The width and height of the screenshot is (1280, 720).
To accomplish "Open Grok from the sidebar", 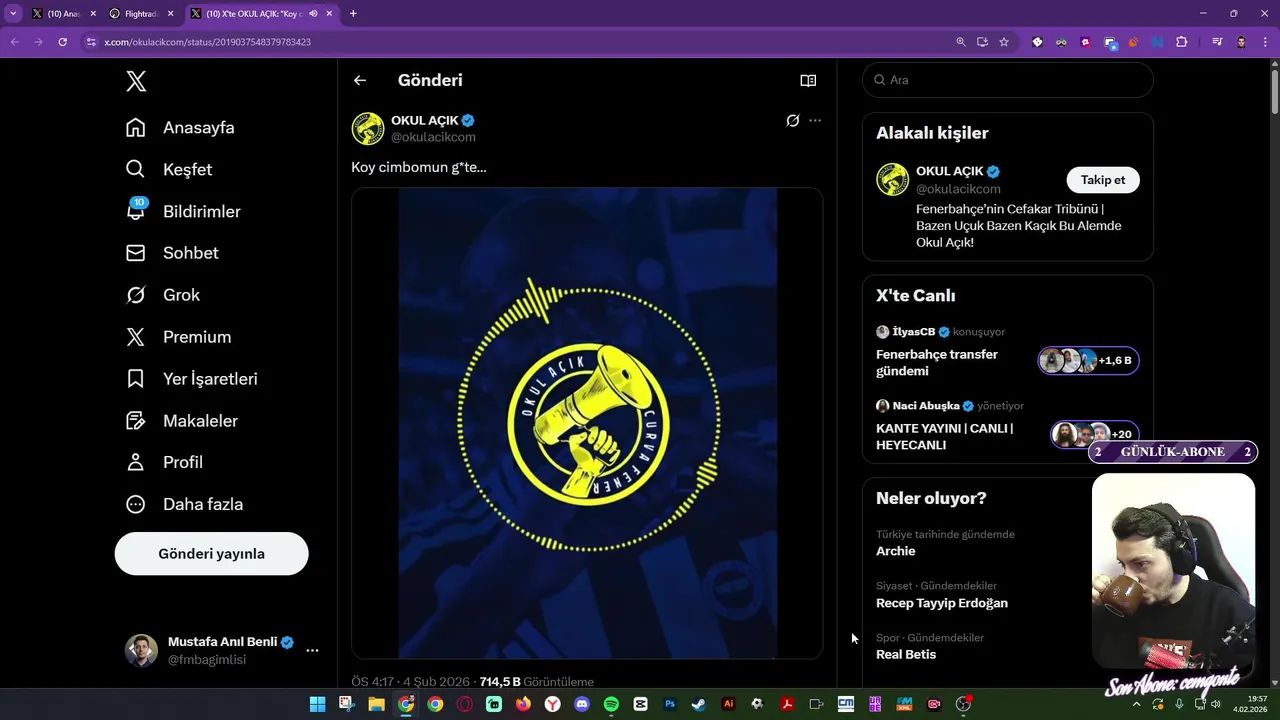I will (162, 295).
